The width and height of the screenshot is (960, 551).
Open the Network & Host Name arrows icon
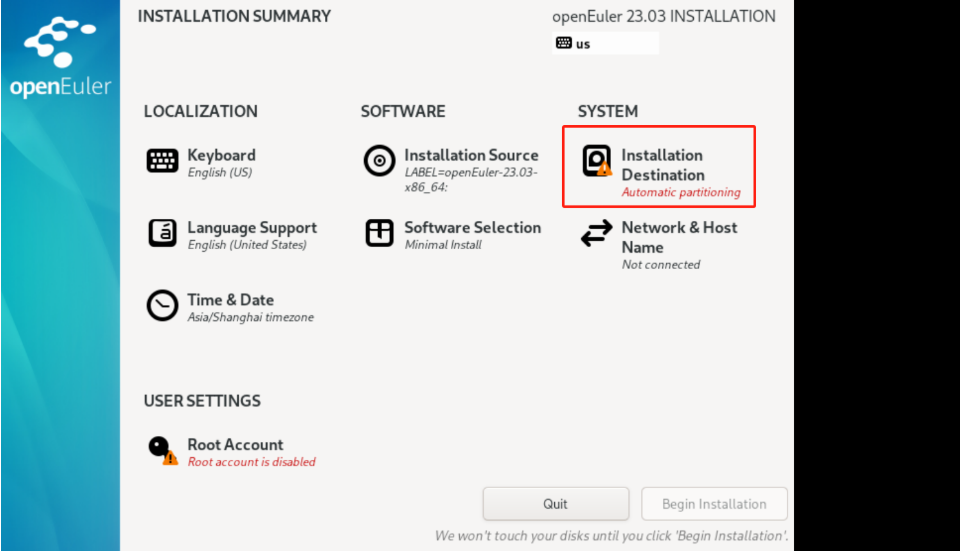(x=596, y=233)
